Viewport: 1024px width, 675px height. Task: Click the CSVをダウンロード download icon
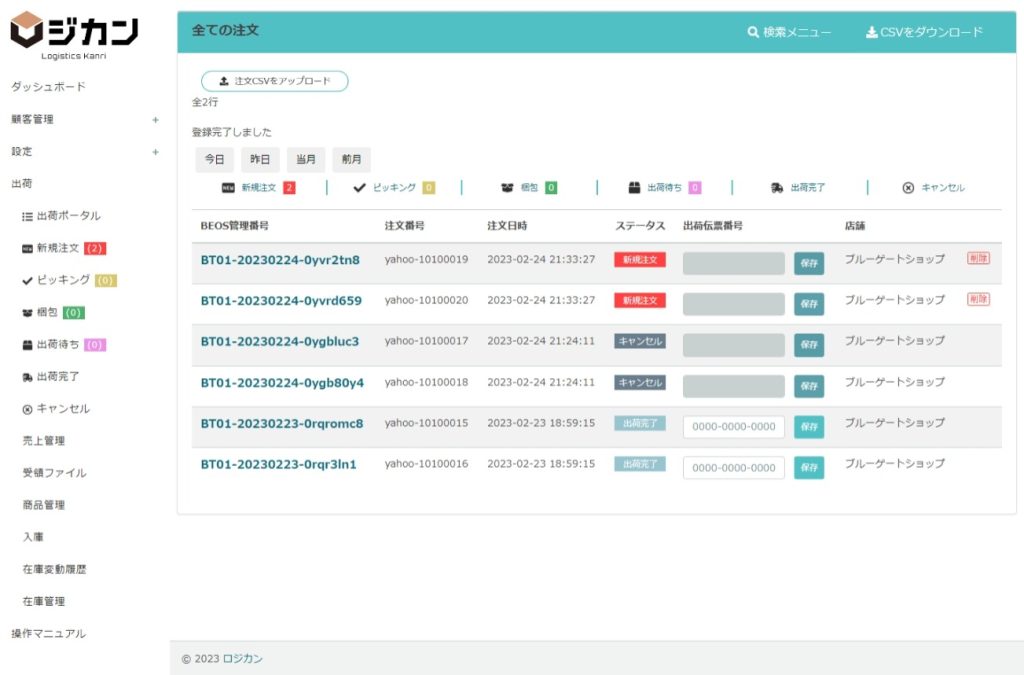(x=871, y=32)
